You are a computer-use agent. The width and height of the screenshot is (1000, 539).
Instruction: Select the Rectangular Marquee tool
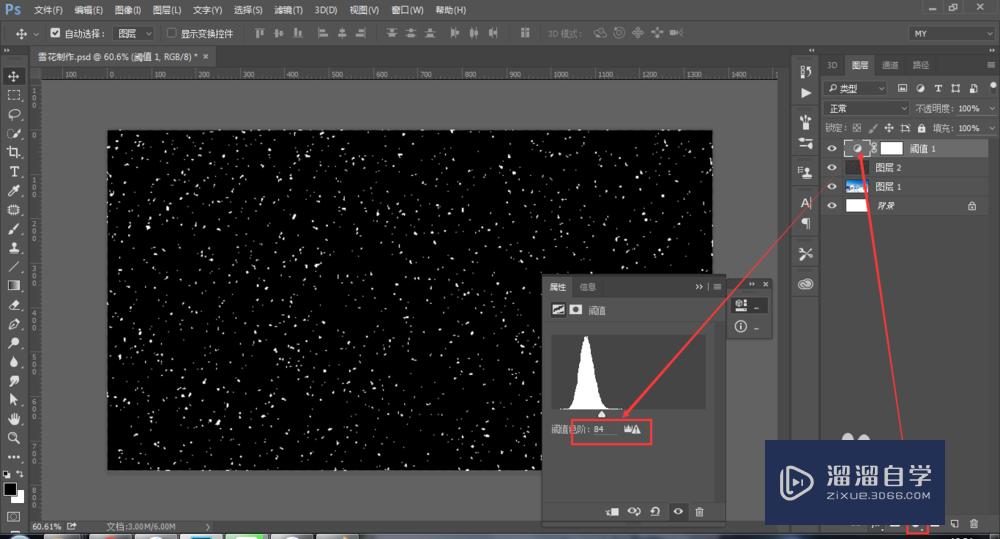pyautogui.click(x=13, y=96)
